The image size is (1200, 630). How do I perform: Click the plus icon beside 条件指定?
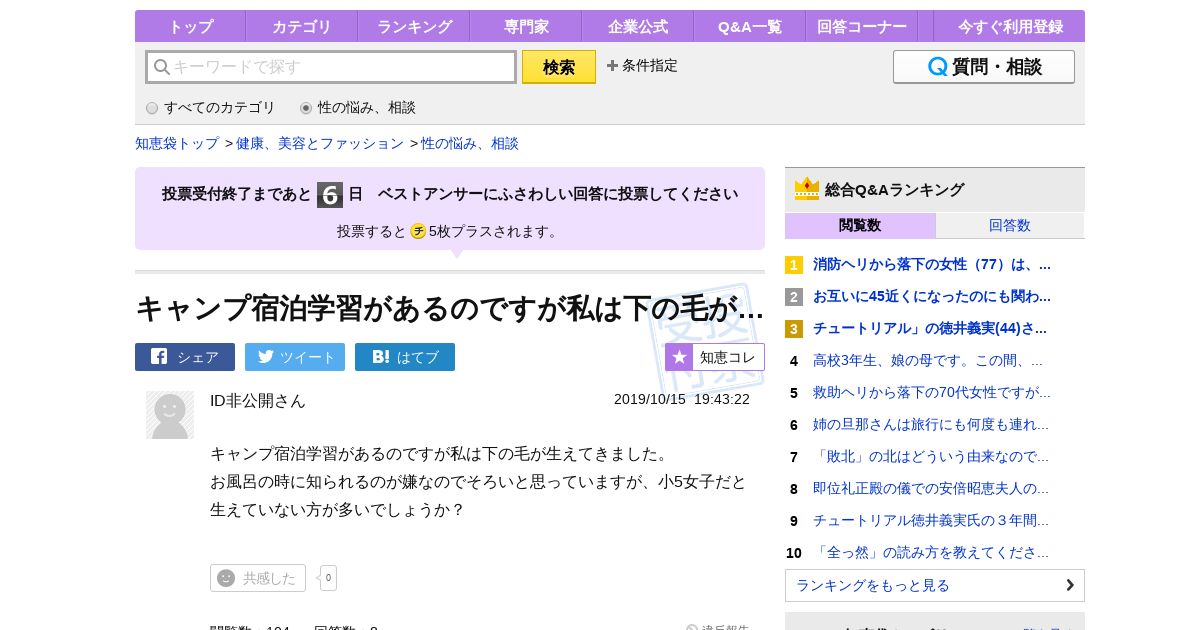tap(612, 65)
